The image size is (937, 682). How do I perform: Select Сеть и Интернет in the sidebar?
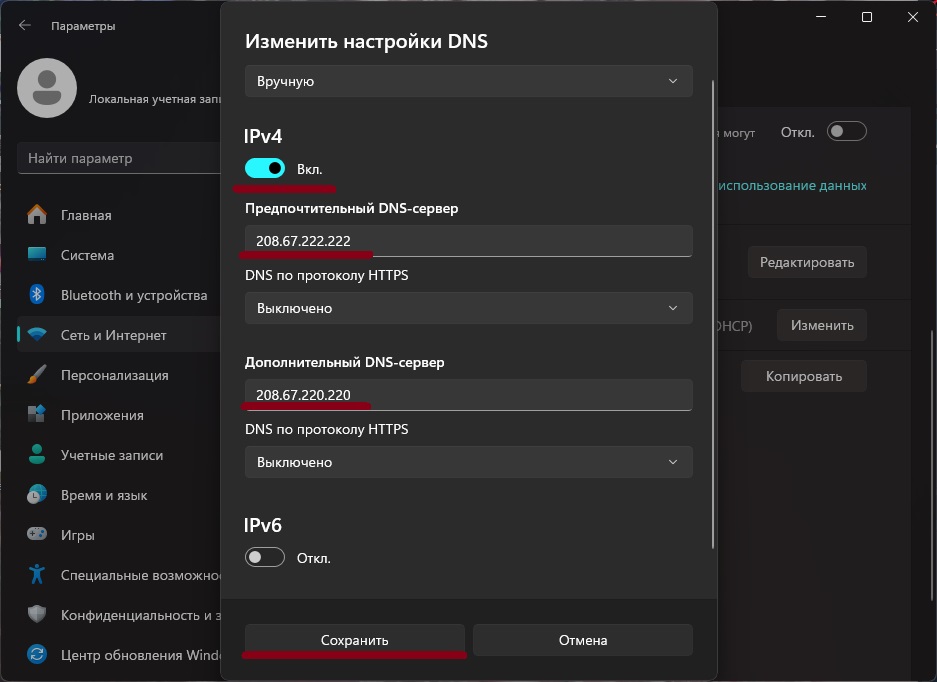point(113,335)
